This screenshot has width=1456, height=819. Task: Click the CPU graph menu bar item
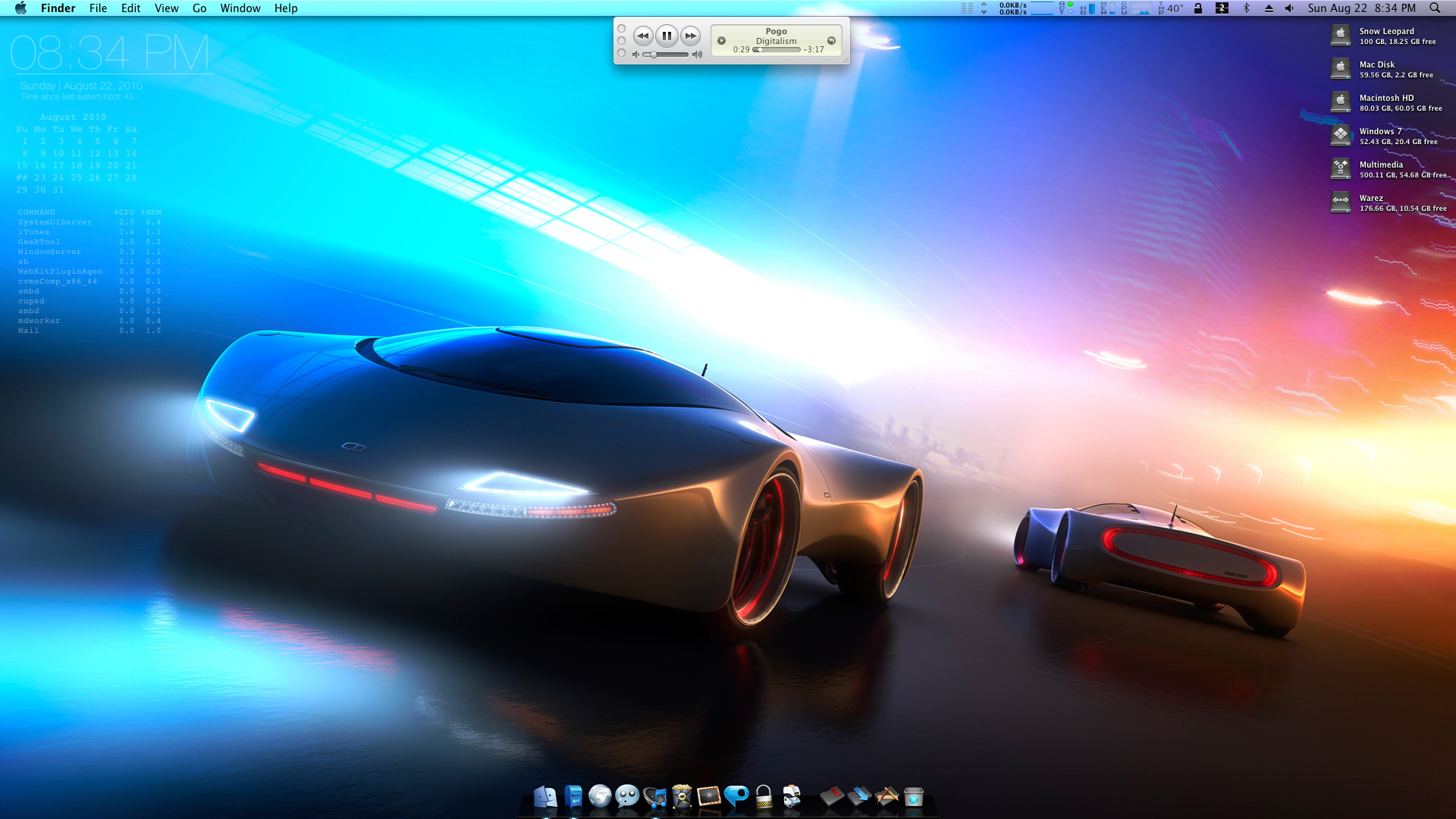(1136, 8)
